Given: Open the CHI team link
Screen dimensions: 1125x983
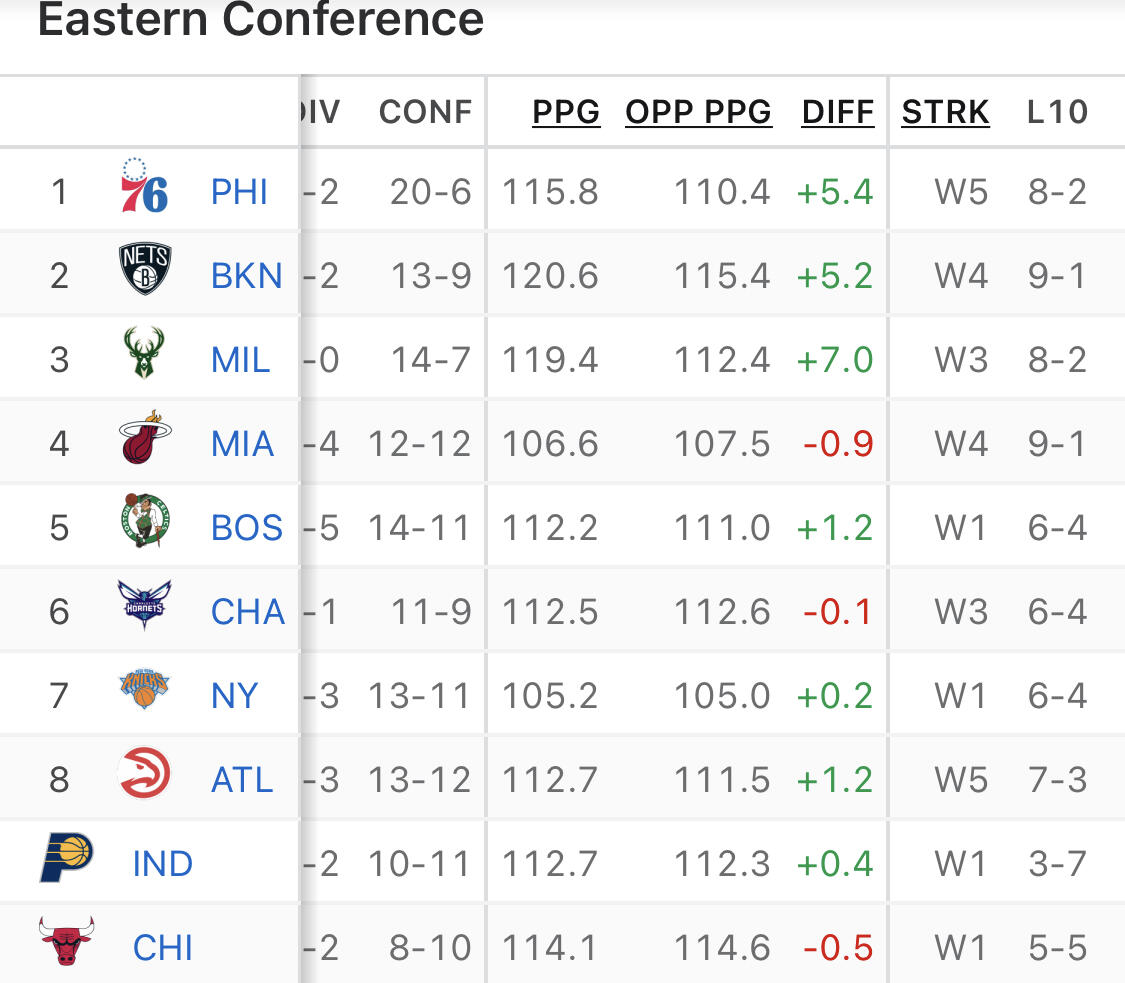Looking at the screenshot, I should (163, 948).
